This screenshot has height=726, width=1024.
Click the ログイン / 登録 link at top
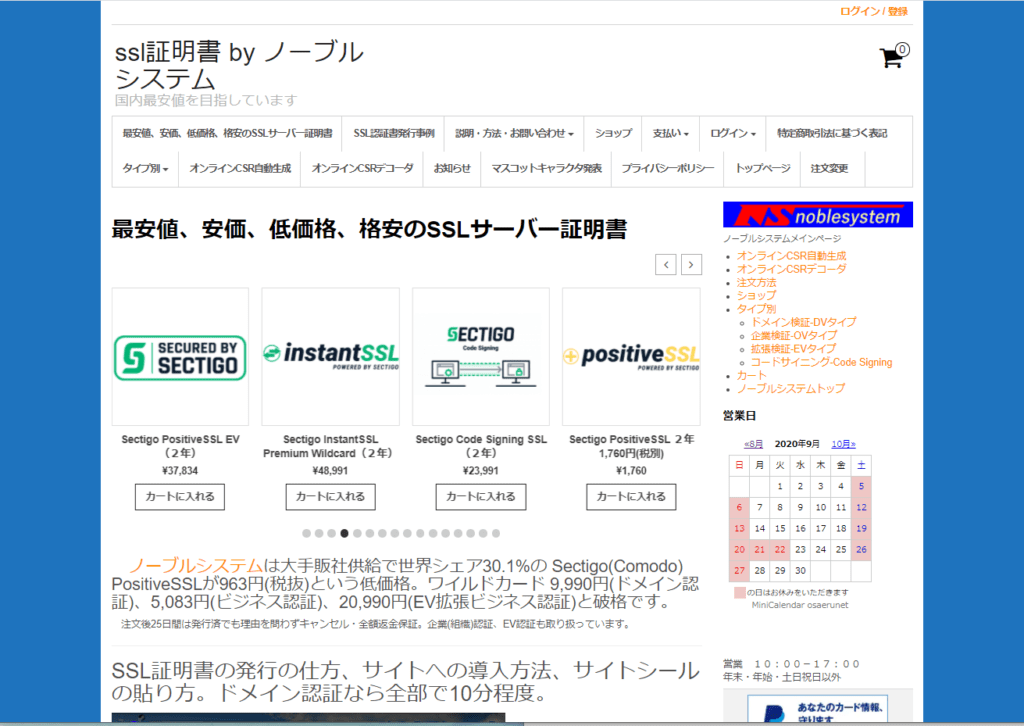click(x=874, y=11)
